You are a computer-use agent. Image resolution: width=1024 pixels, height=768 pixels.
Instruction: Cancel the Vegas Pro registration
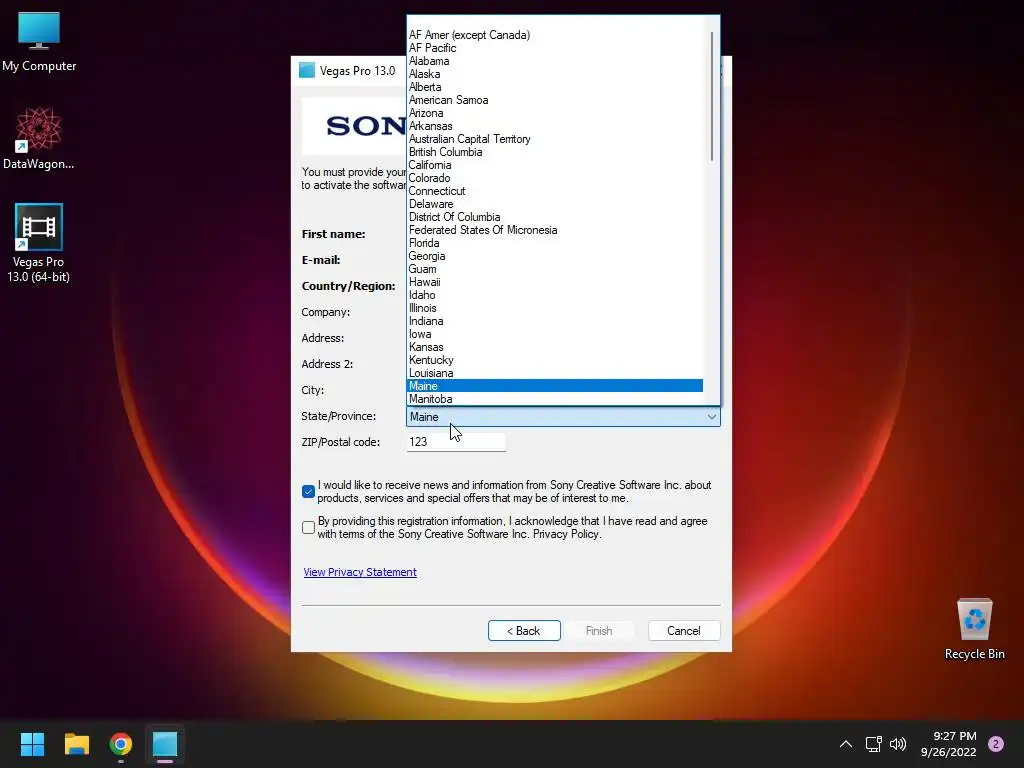point(684,631)
